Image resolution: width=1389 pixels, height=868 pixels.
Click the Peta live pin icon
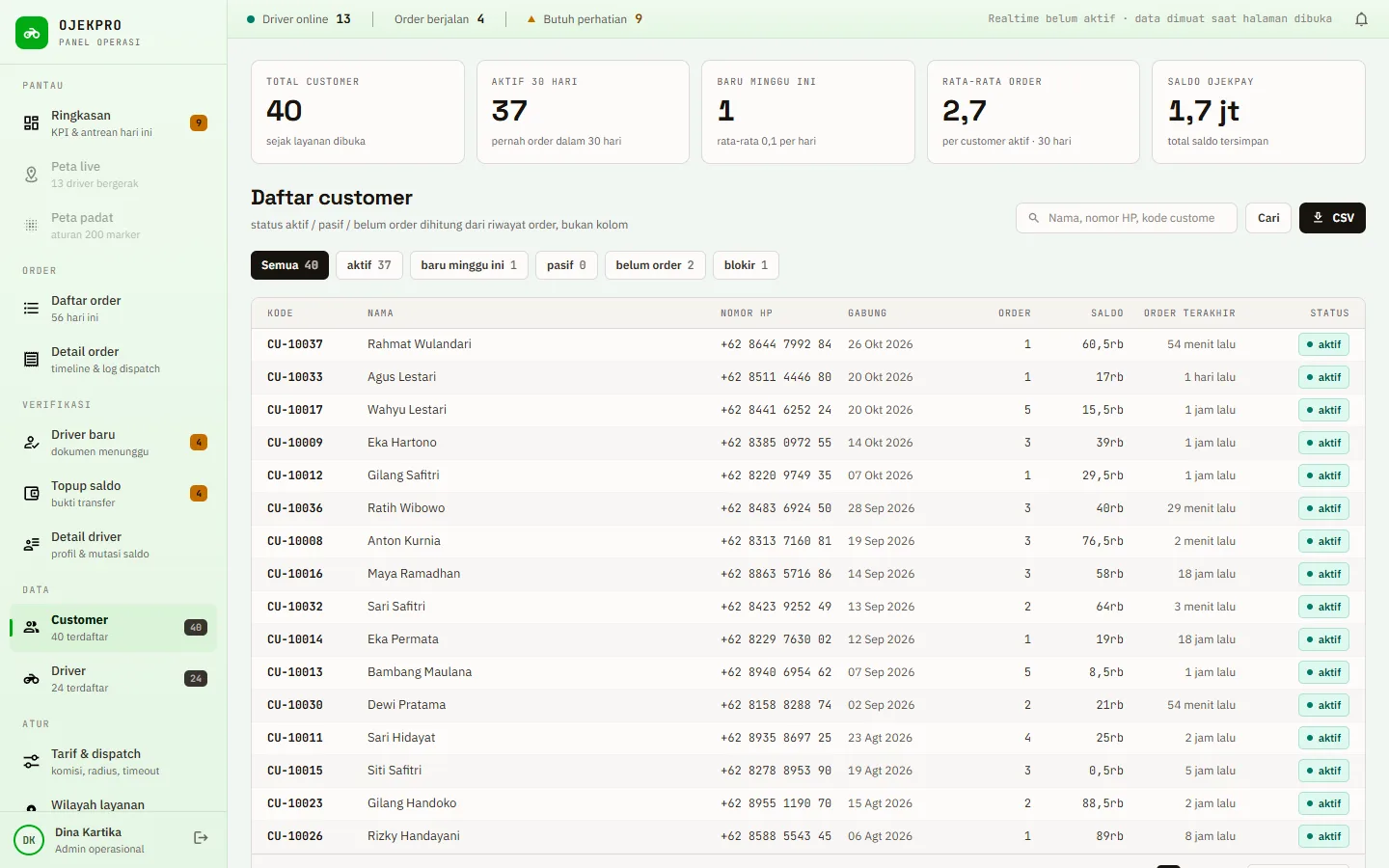31,175
